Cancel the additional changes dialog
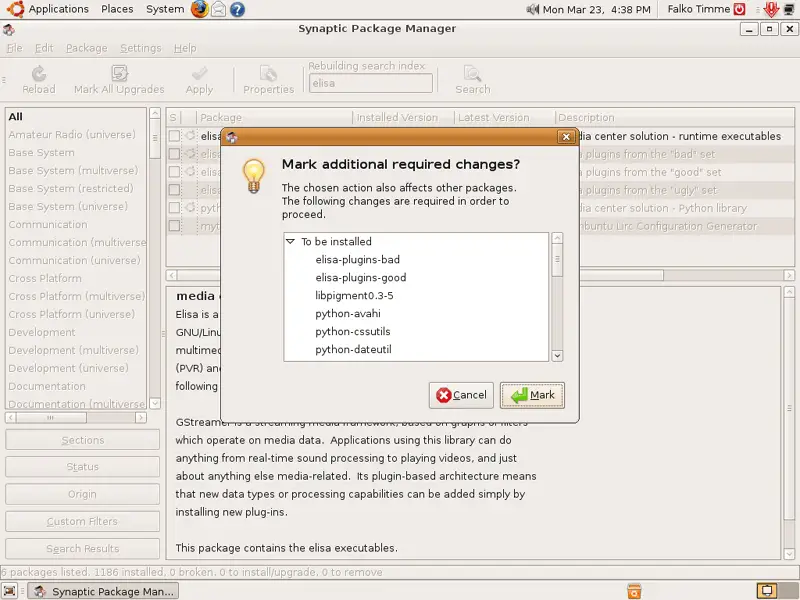 pos(461,395)
